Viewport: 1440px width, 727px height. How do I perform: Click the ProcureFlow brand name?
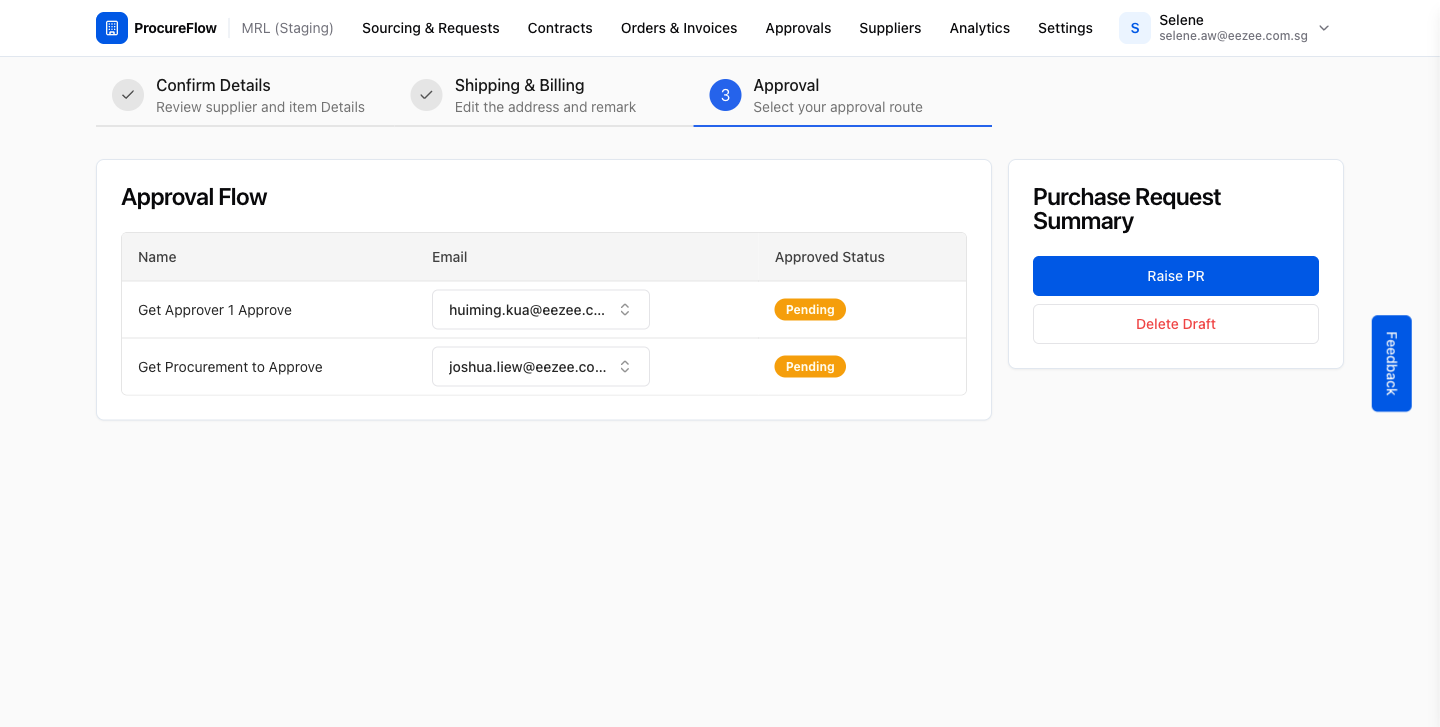pos(175,28)
